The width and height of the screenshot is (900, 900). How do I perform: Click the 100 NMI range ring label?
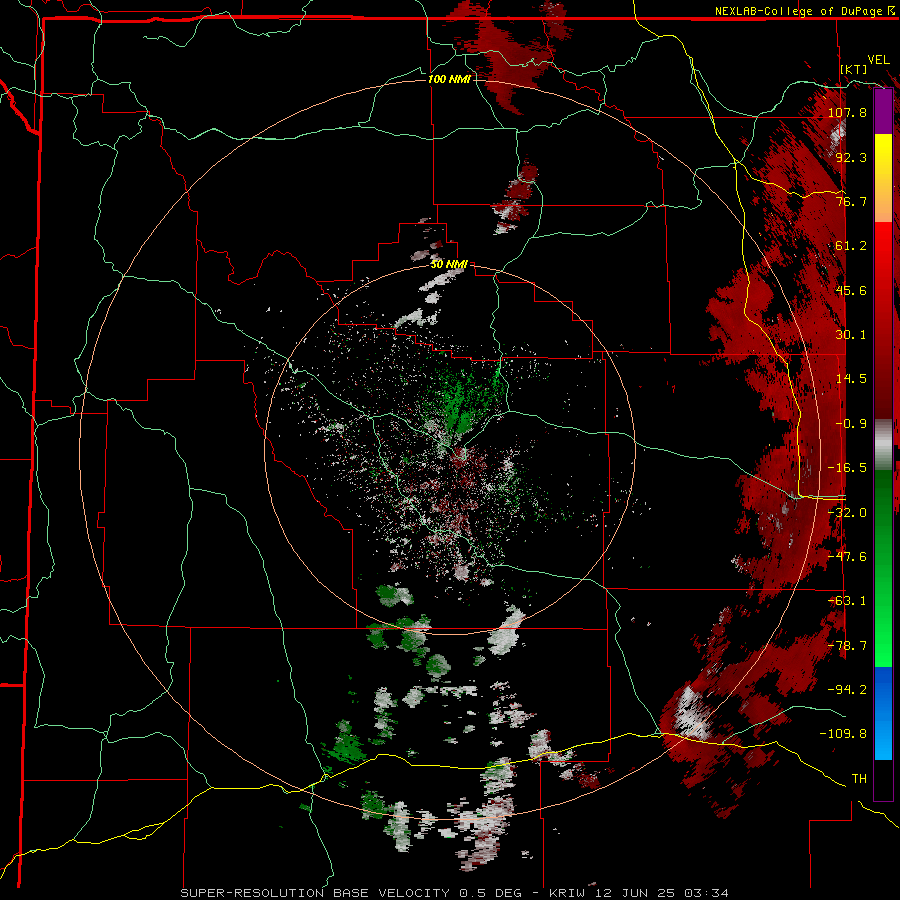(x=449, y=79)
